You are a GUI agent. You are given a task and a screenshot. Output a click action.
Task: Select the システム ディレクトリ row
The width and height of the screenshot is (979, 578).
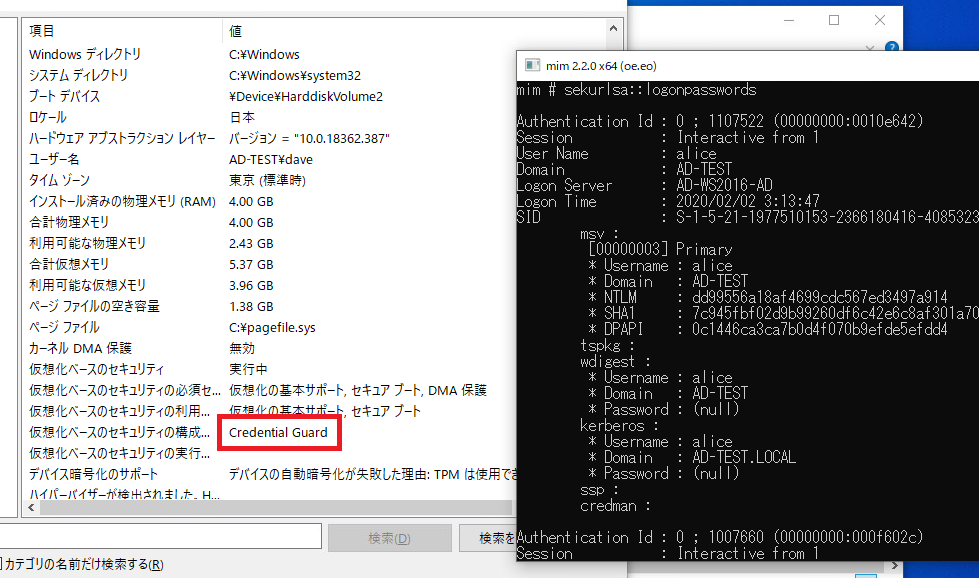[x=272, y=76]
